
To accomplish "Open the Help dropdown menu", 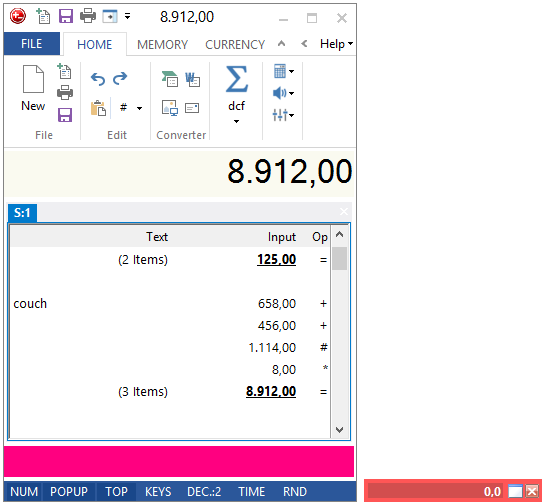I will 336,44.
